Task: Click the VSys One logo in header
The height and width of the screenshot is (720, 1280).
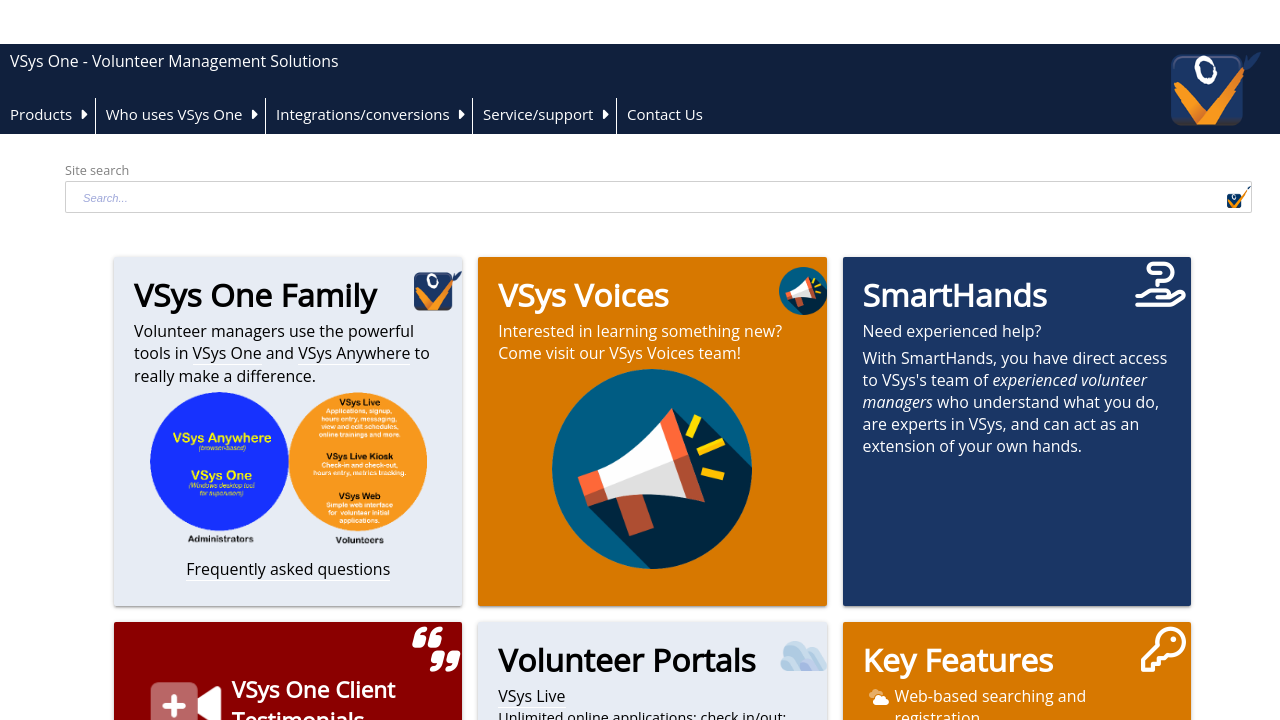Action: point(1214,89)
